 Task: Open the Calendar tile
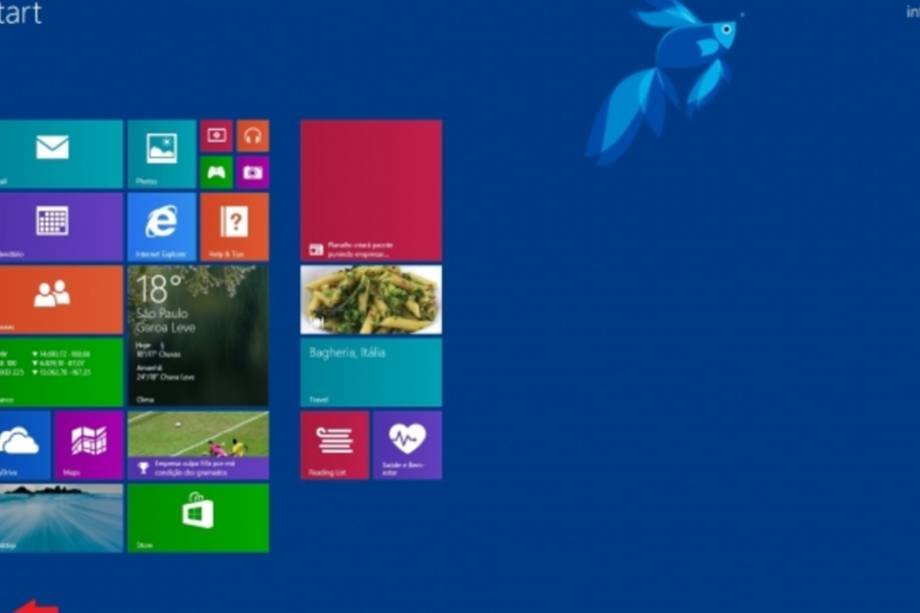click(61, 227)
